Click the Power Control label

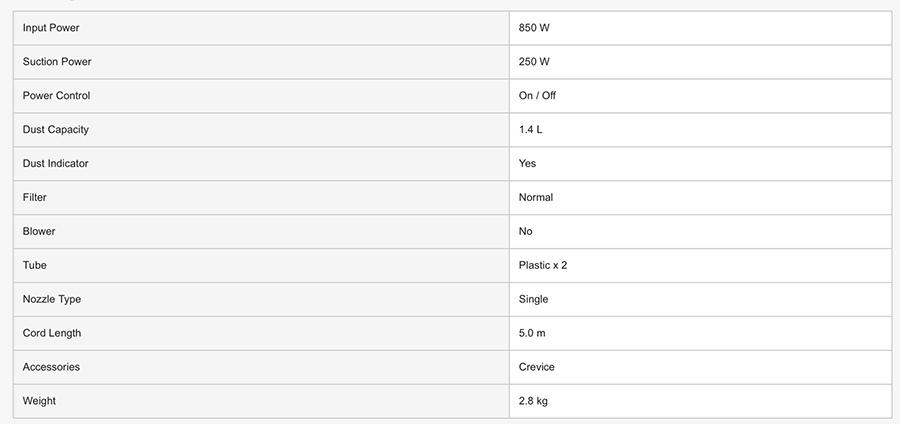coord(56,96)
